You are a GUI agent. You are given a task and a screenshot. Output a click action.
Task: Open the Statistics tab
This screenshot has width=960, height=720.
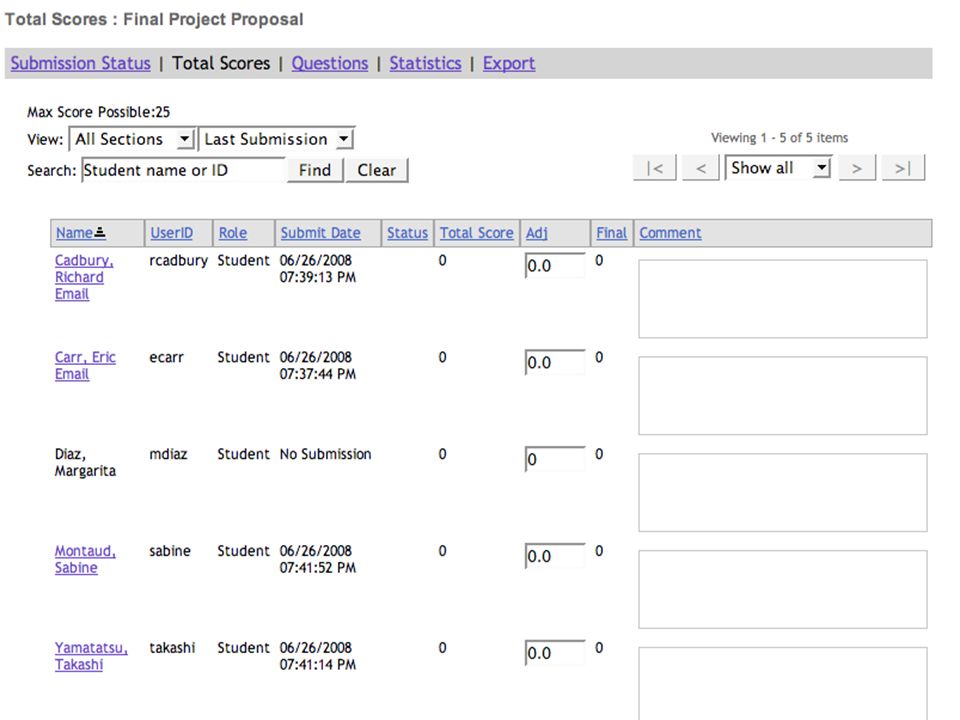tap(425, 63)
